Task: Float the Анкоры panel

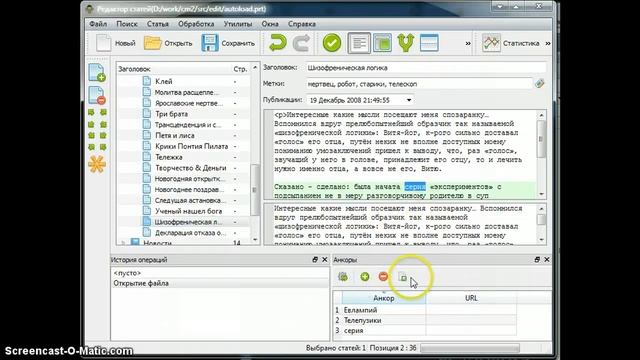Action: pyautogui.click(x=537, y=260)
